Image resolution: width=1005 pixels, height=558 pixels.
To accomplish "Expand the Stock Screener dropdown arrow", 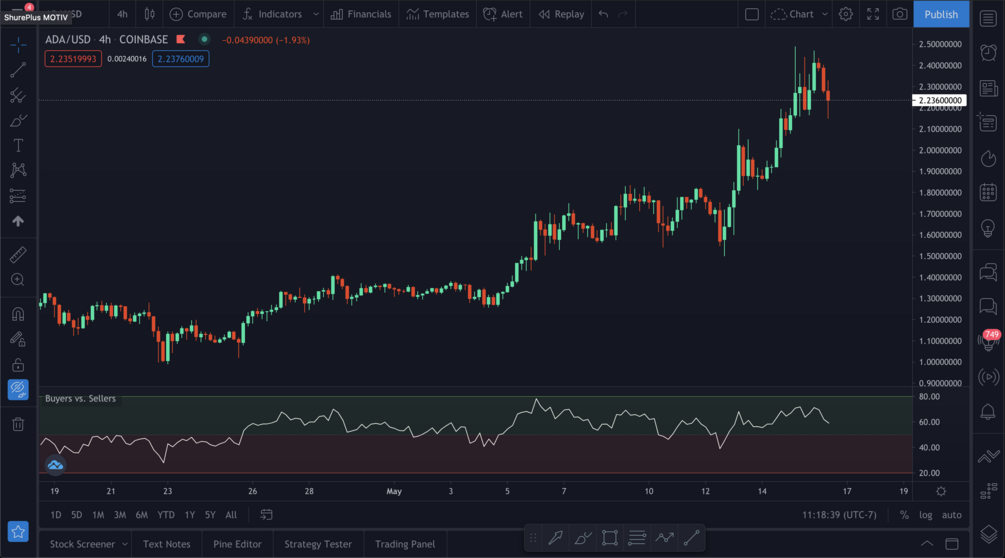I will (124, 544).
